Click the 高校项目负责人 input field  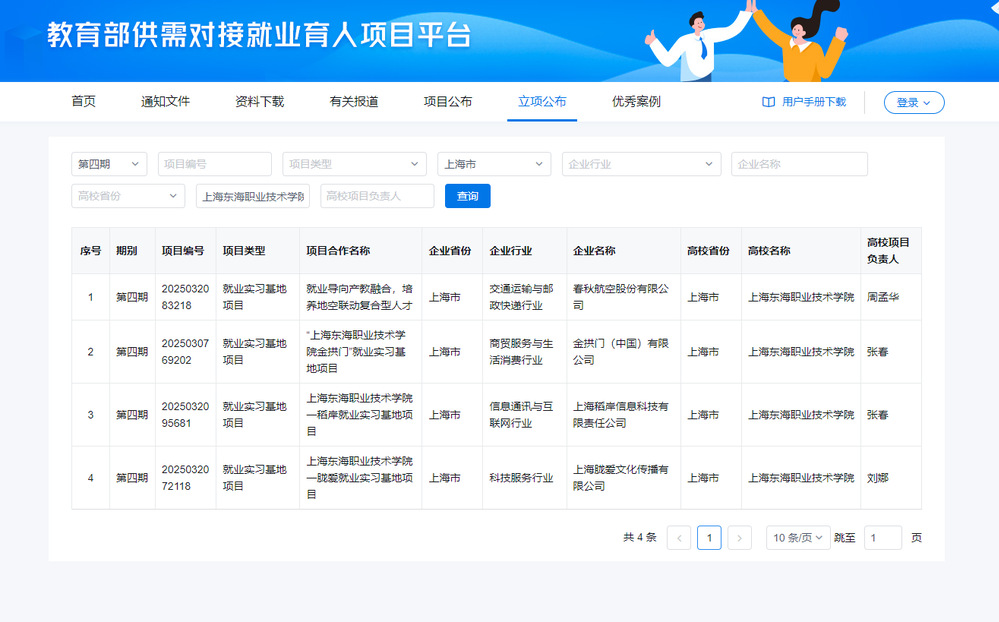click(x=377, y=196)
